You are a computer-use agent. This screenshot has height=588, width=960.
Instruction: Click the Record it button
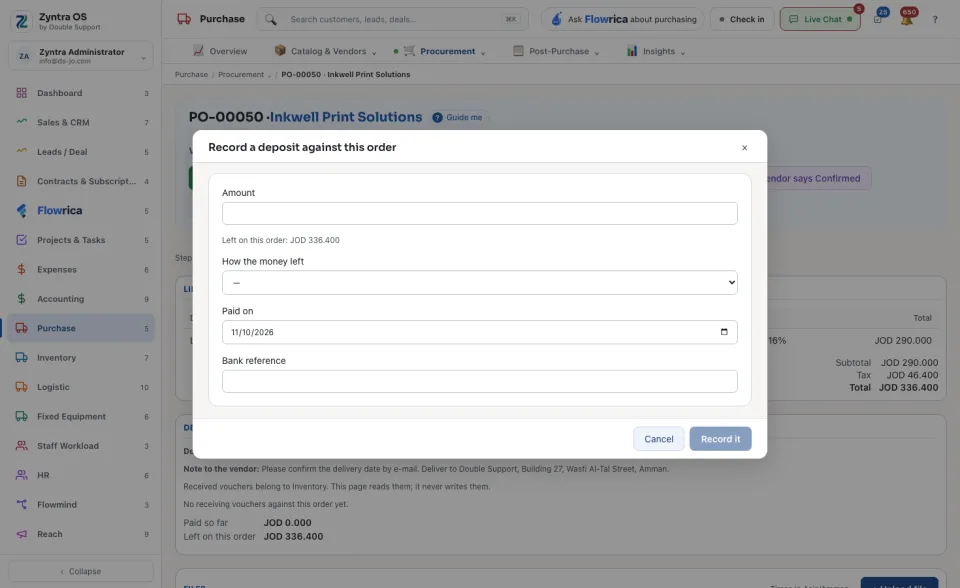click(721, 439)
